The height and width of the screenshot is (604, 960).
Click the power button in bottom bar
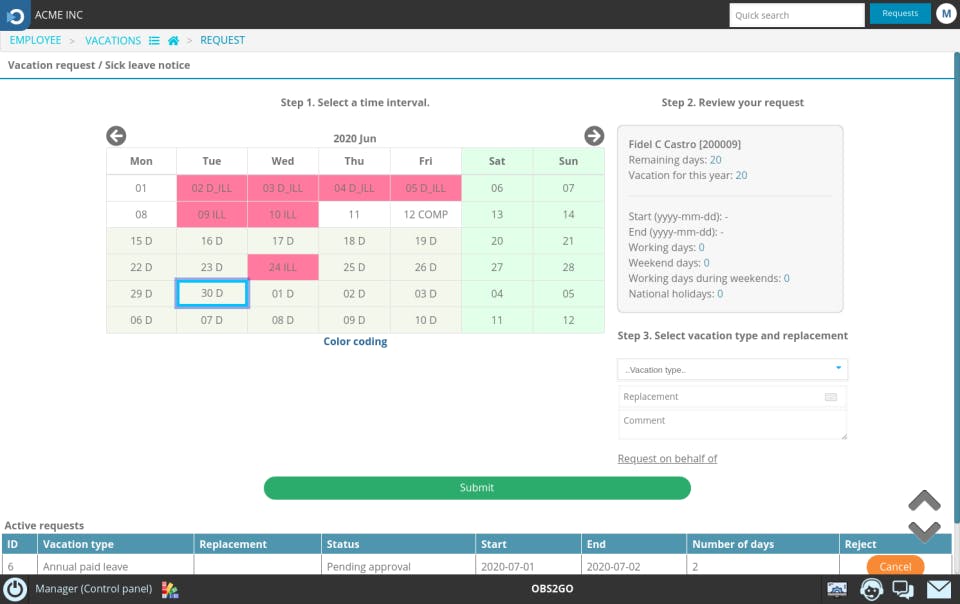pyautogui.click(x=15, y=589)
